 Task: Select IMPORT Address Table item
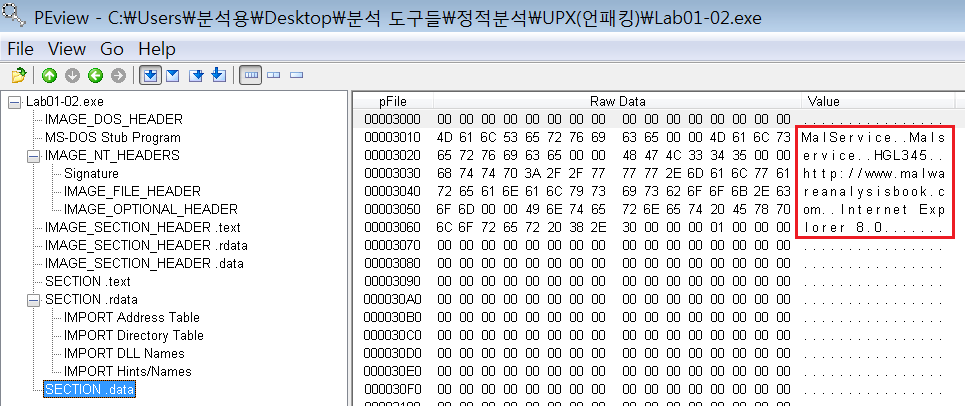coord(132,317)
